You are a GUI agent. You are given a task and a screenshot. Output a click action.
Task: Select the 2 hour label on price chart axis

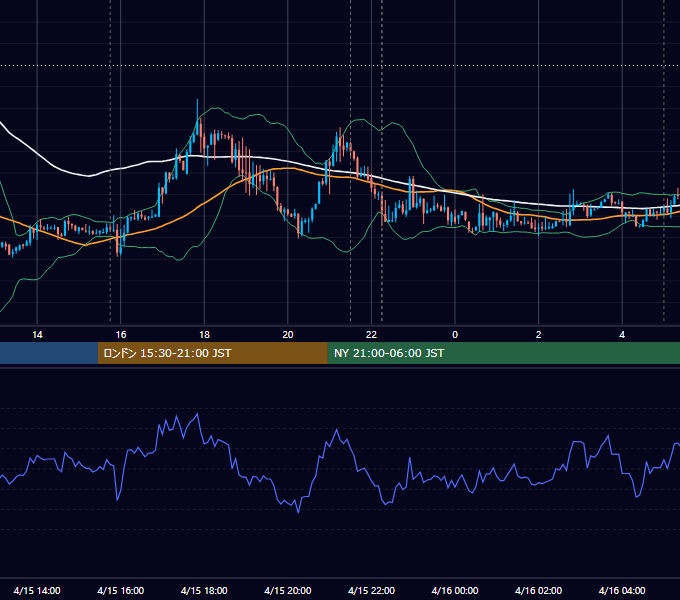click(x=539, y=335)
